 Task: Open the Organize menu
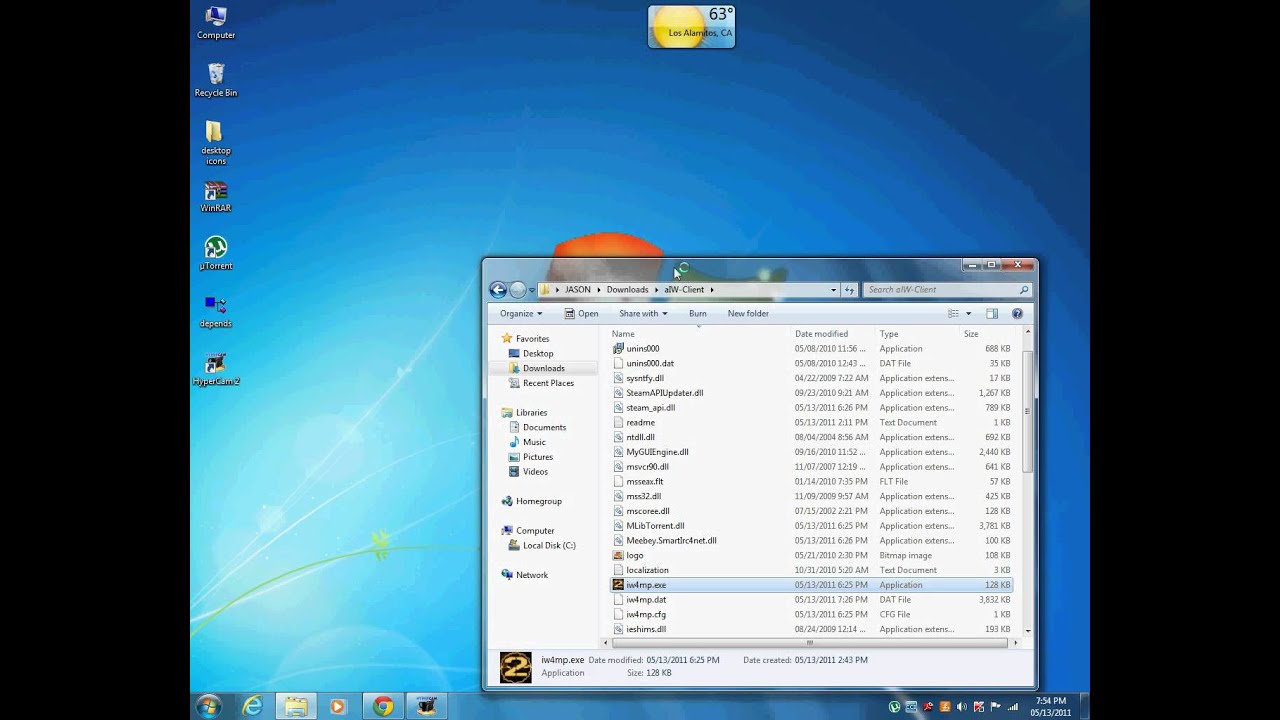click(x=521, y=314)
